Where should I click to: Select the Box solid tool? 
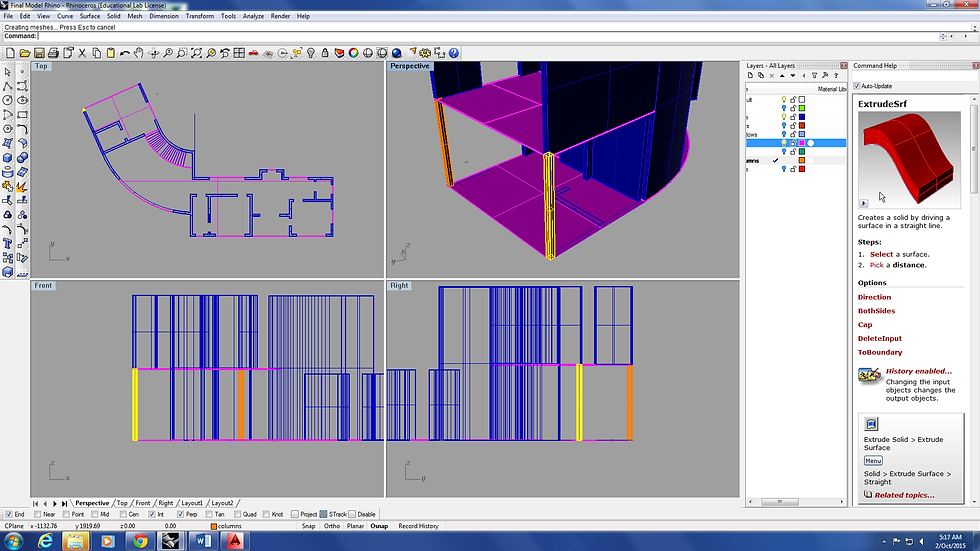tap(8, 157)
